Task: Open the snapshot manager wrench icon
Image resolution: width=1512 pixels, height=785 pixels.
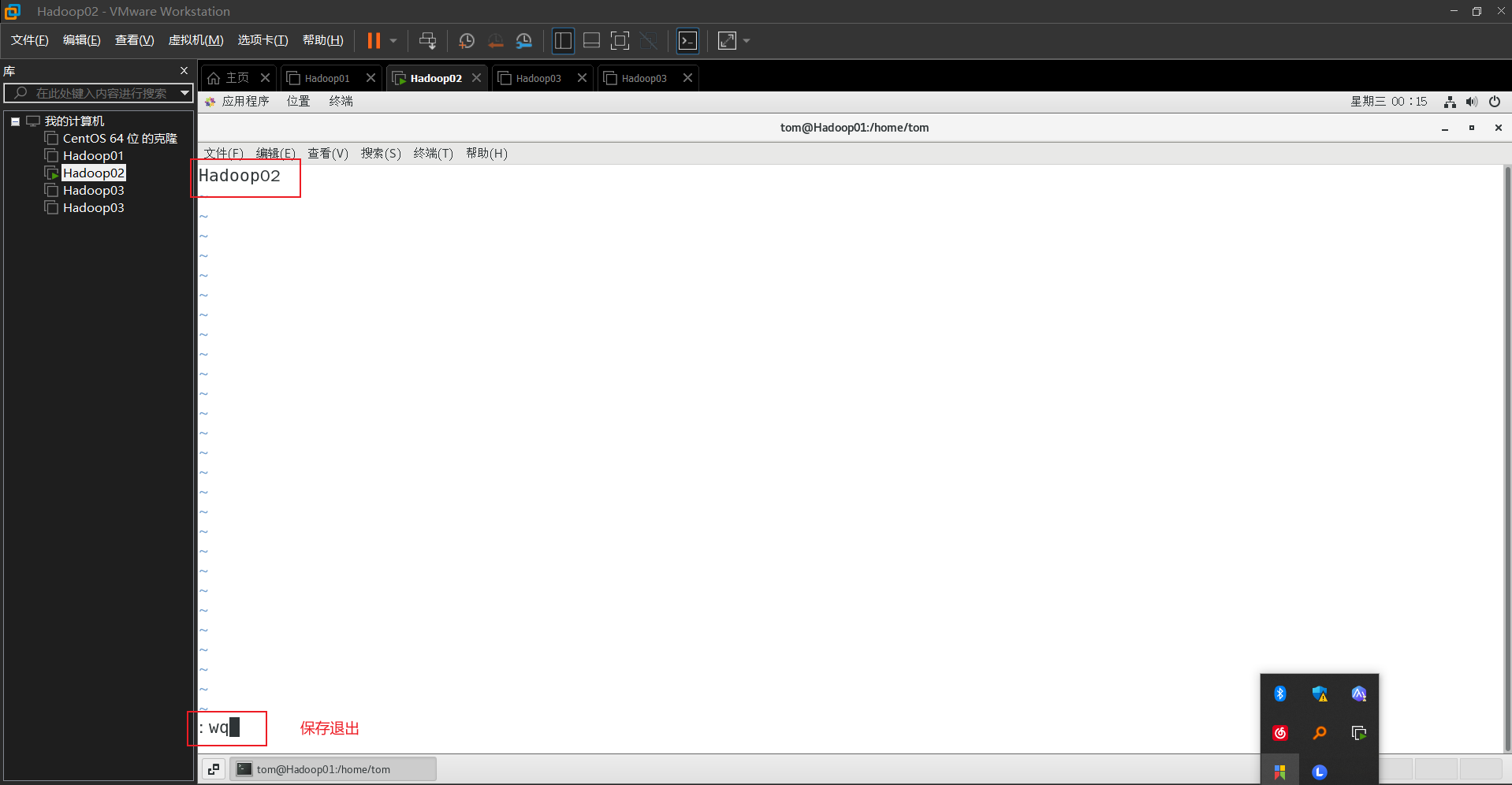Action: point(524,41)
